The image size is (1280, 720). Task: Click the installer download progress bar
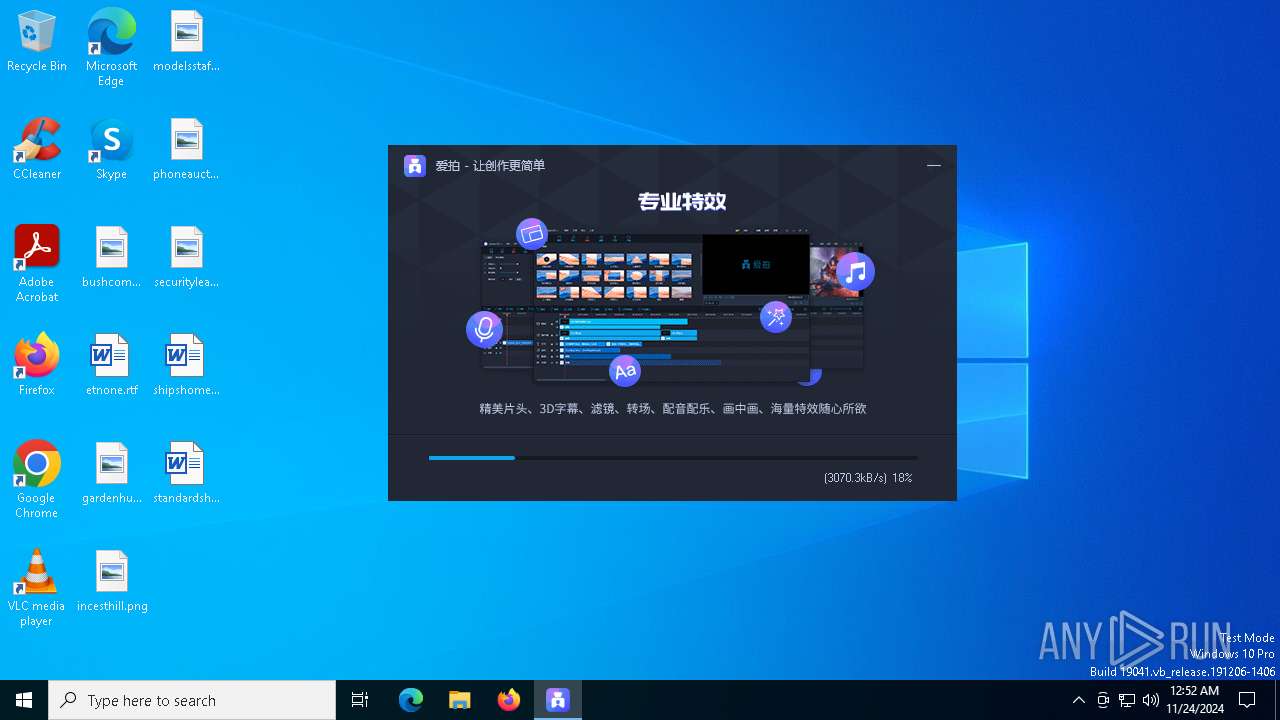[x=673, y=458]
